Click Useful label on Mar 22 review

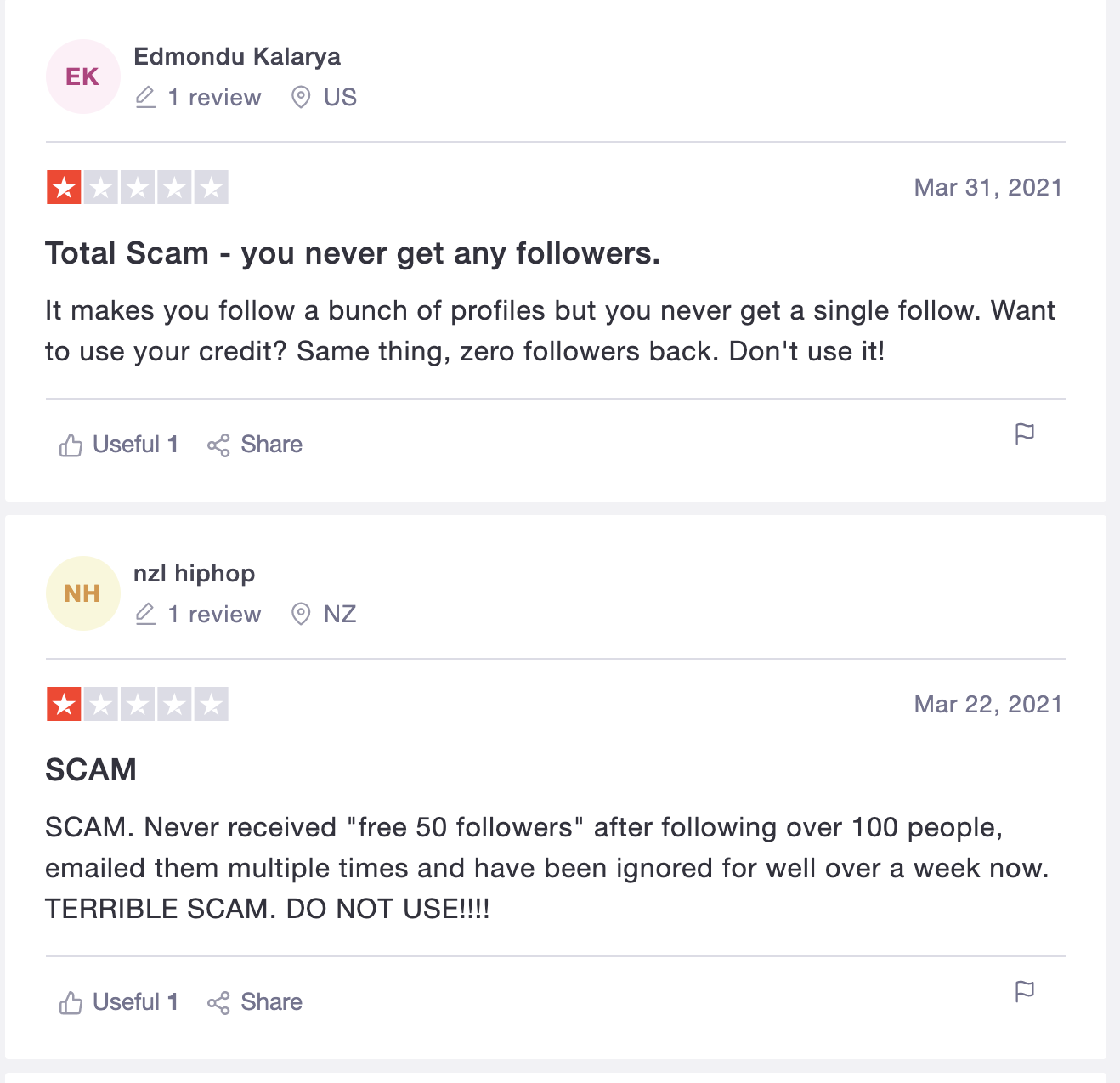126,1002
